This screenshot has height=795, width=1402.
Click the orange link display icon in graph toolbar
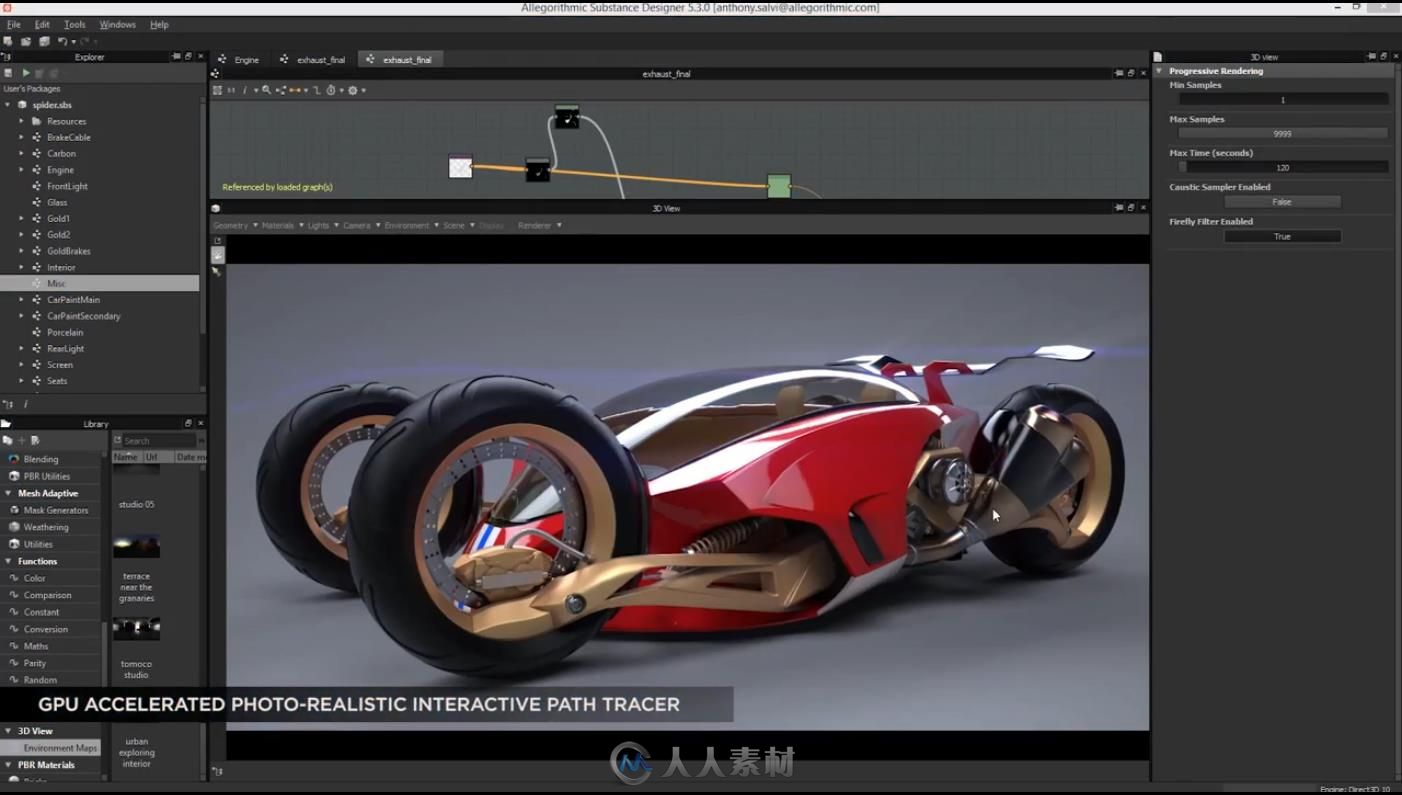[x=295, y=90]
